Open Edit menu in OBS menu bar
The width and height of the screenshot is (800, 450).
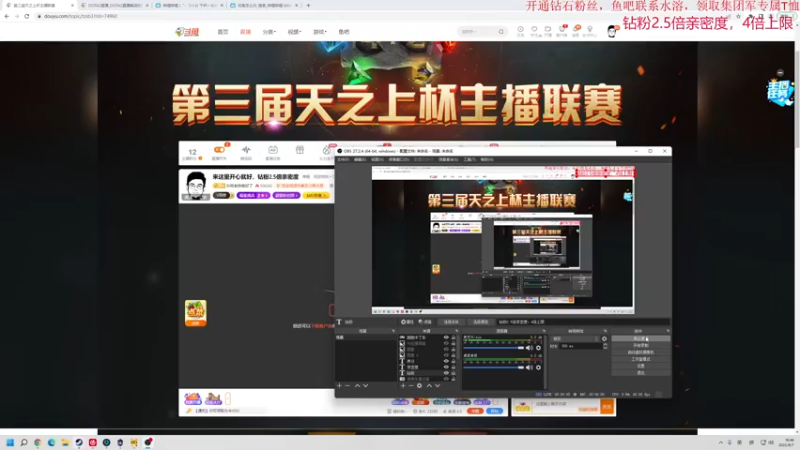[x=360, y=160]
